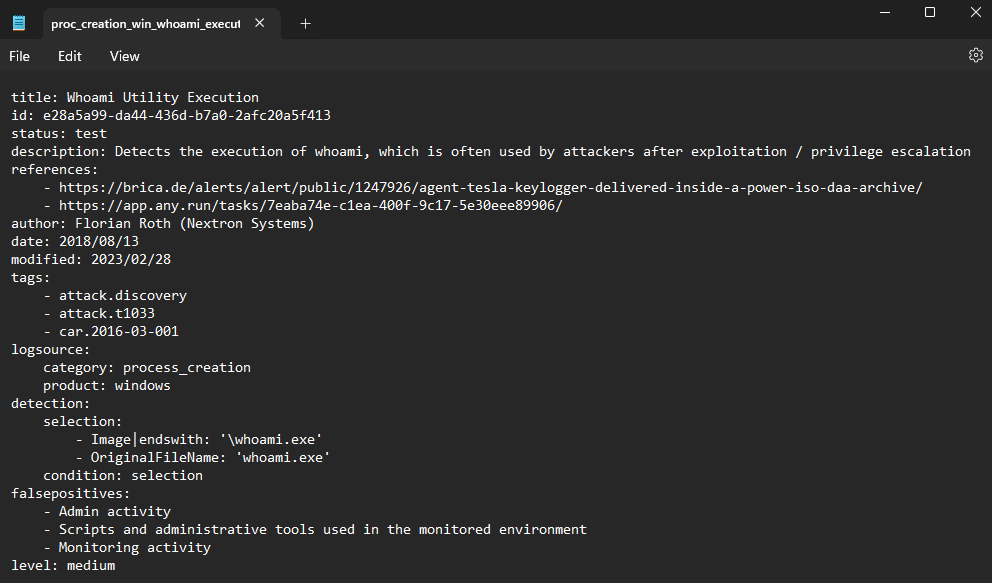
Task: Click the attack.t1033 tag line
Action: (x=106, y=314)
